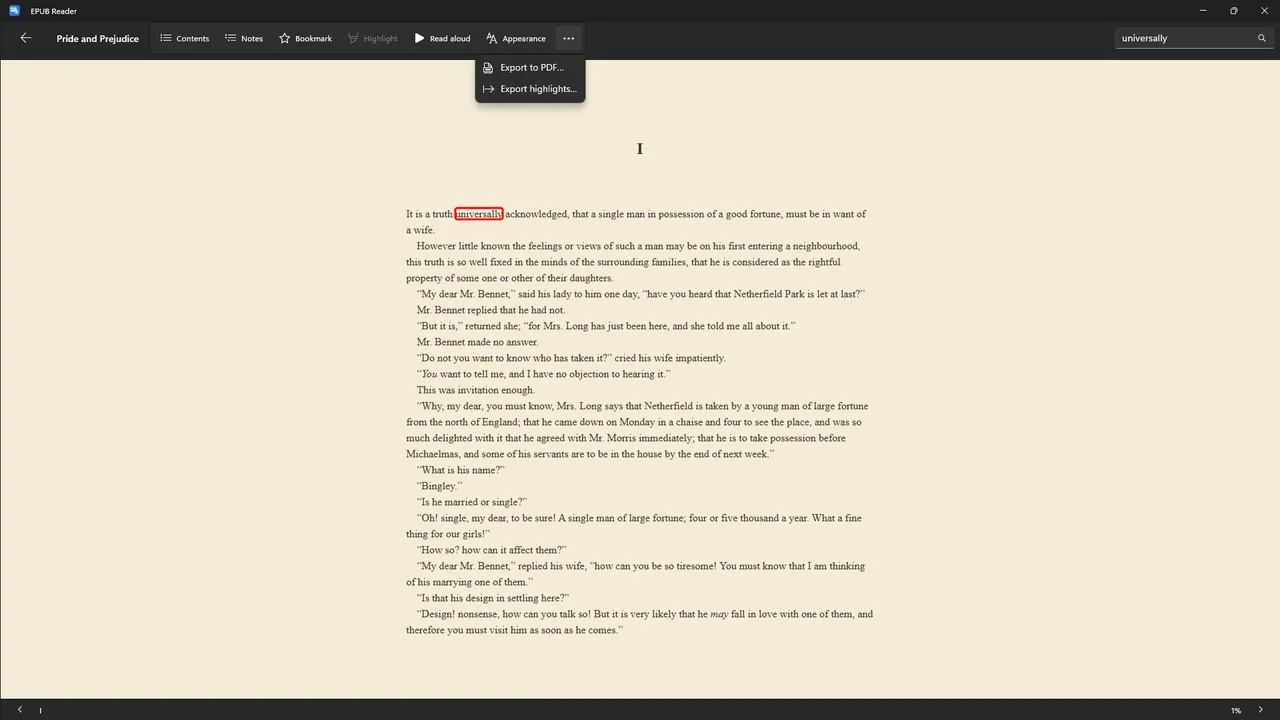
Task: Choose Export to PDF... from the menu
Action: coord(530,68)
